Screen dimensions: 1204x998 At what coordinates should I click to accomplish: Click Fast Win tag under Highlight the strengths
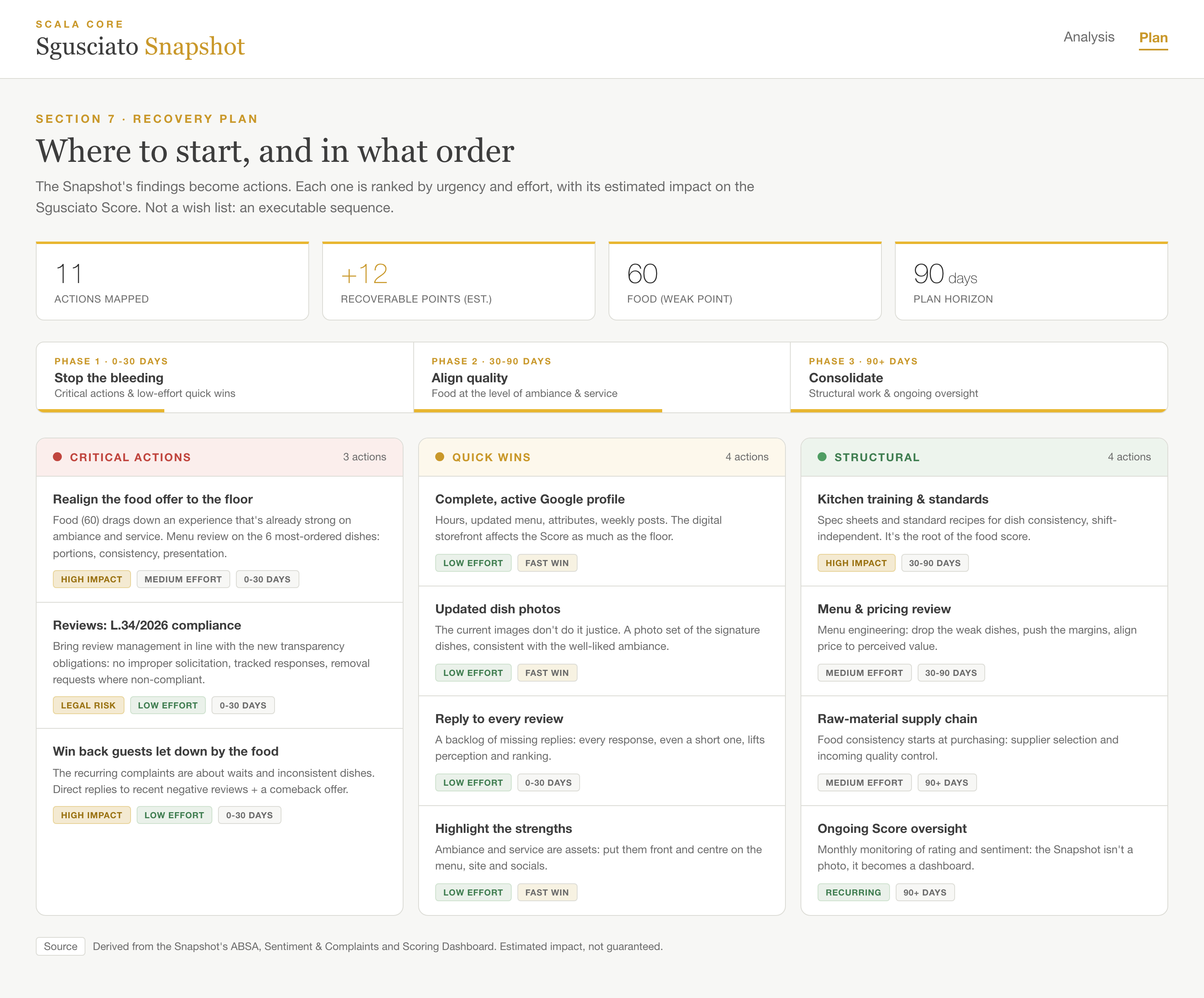[x=547, y=893]
